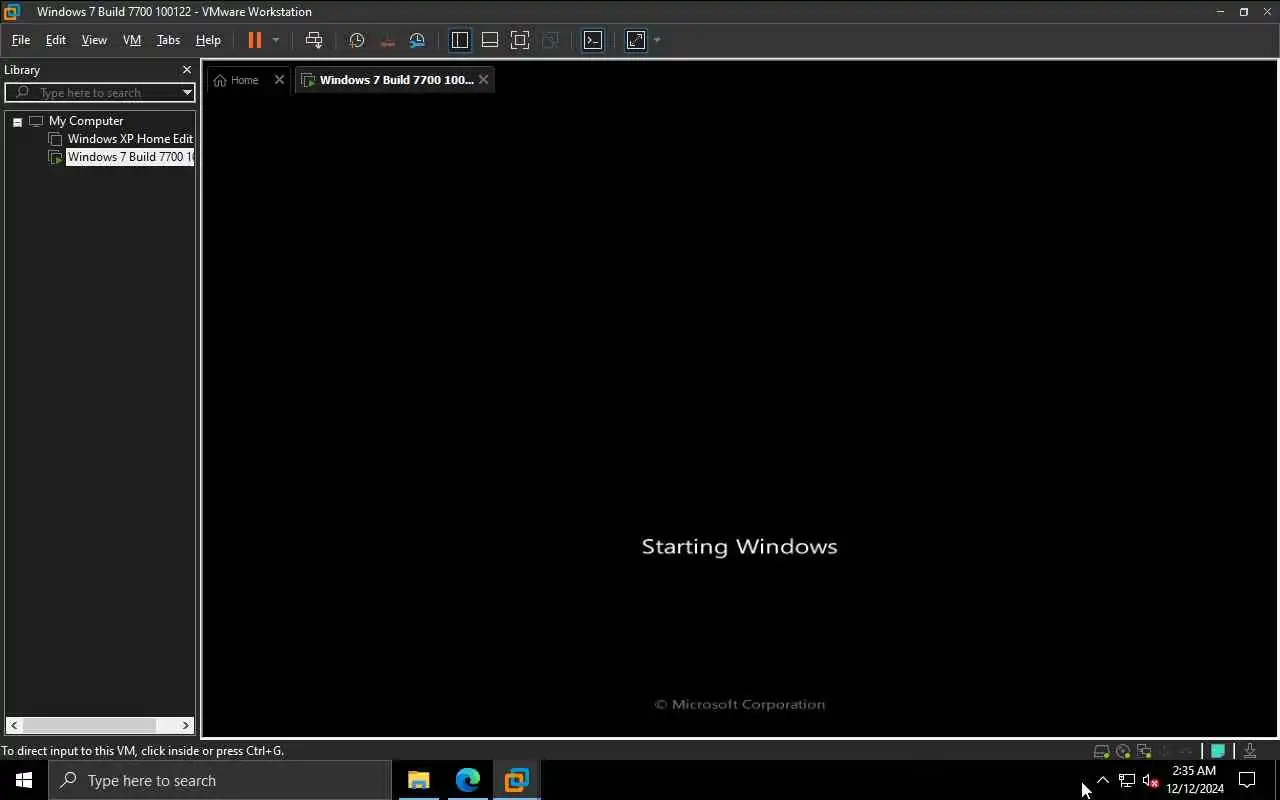Collapse the My Computer tree node

pos(17,121)
